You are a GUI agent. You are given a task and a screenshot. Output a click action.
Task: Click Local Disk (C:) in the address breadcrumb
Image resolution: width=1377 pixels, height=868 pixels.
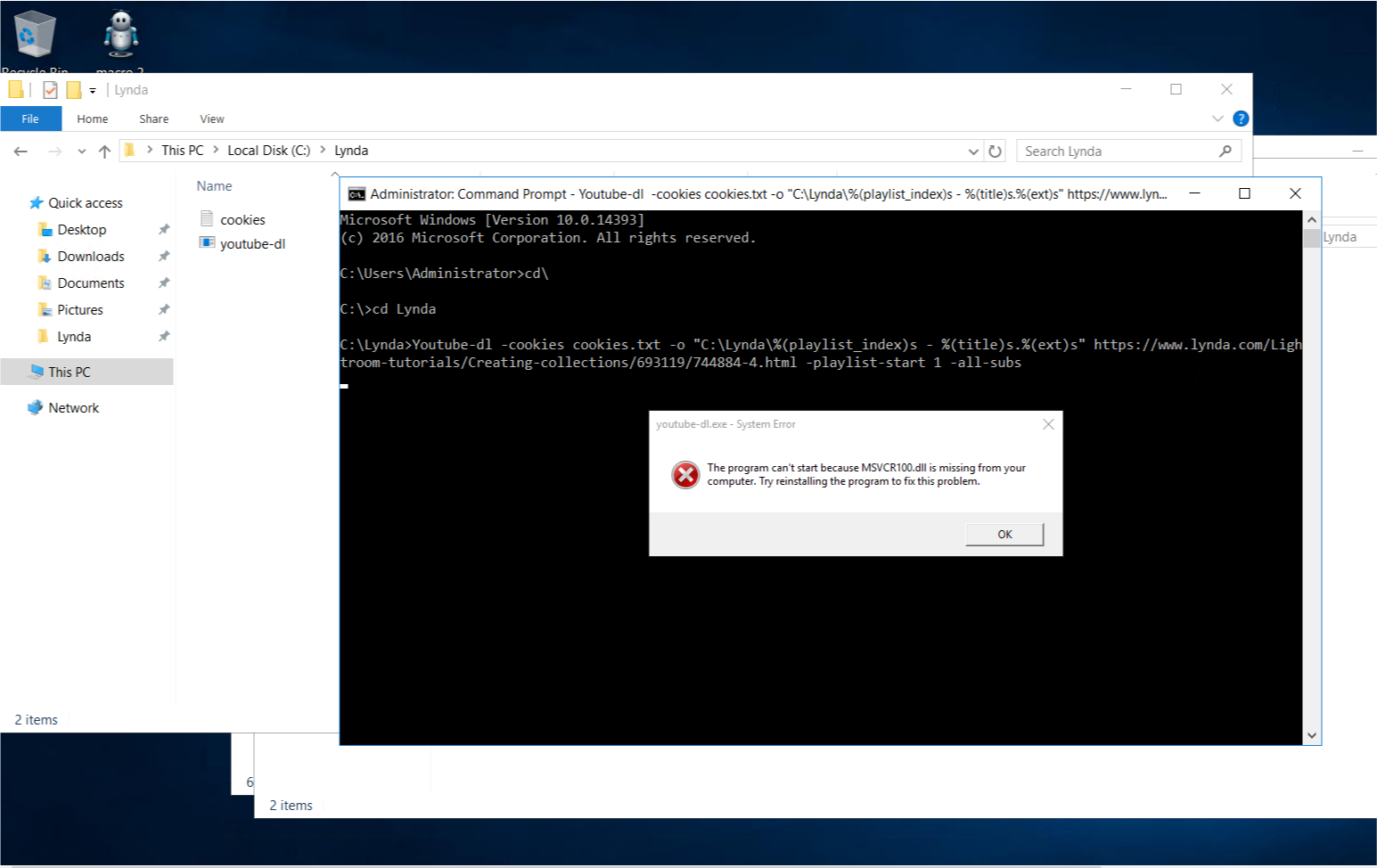click(268, 151)
